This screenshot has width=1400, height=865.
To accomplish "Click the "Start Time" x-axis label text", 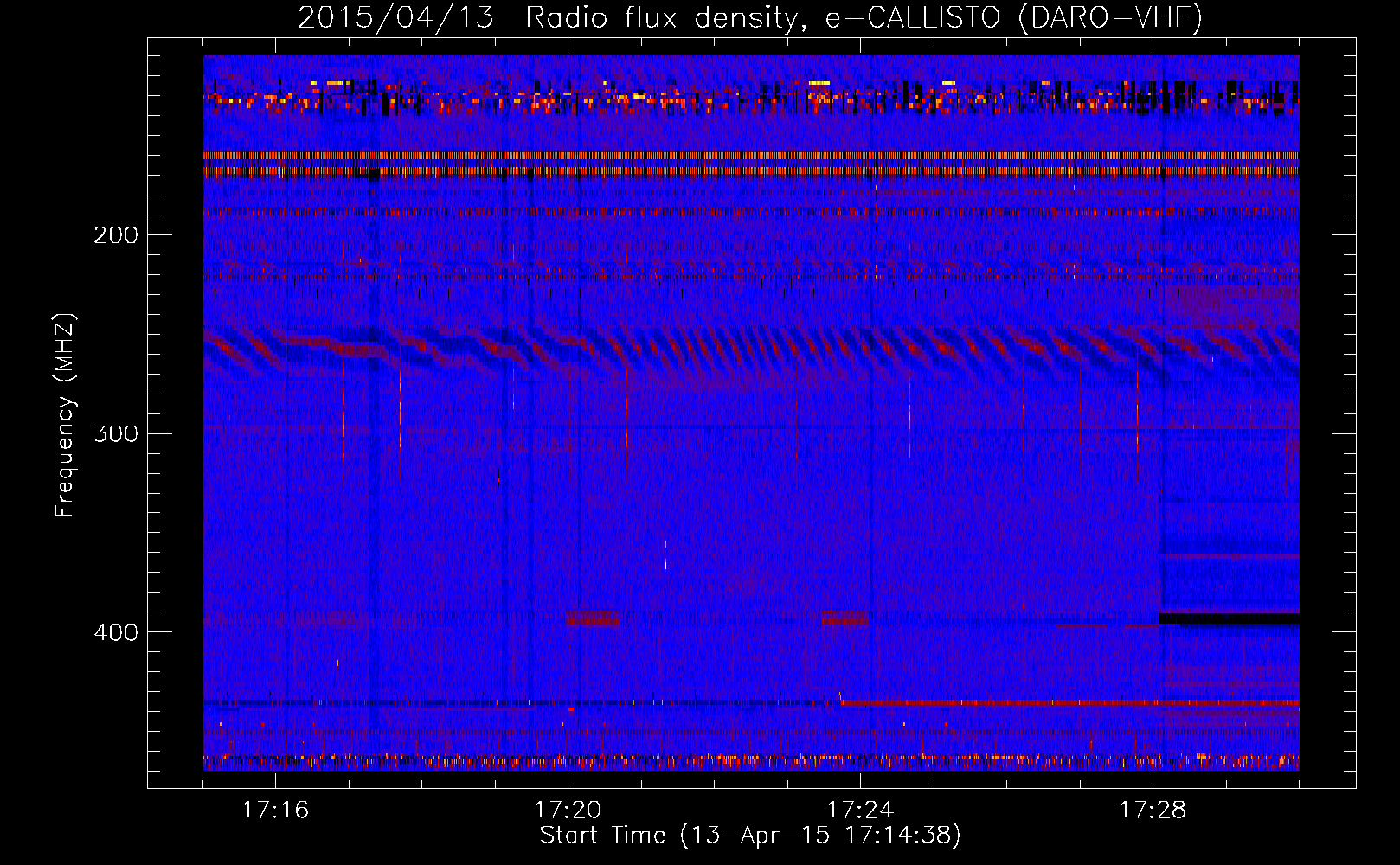I will point(602,835).
